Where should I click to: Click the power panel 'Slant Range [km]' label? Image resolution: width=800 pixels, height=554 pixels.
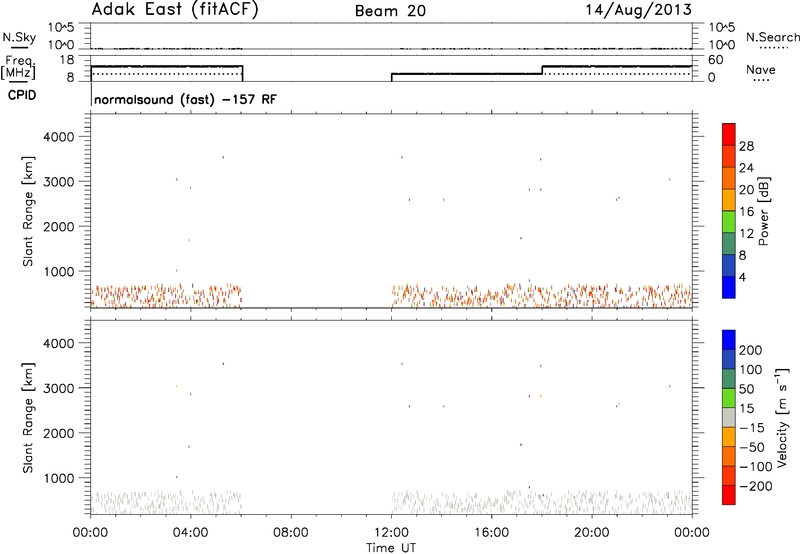click(x=28, y=211)
